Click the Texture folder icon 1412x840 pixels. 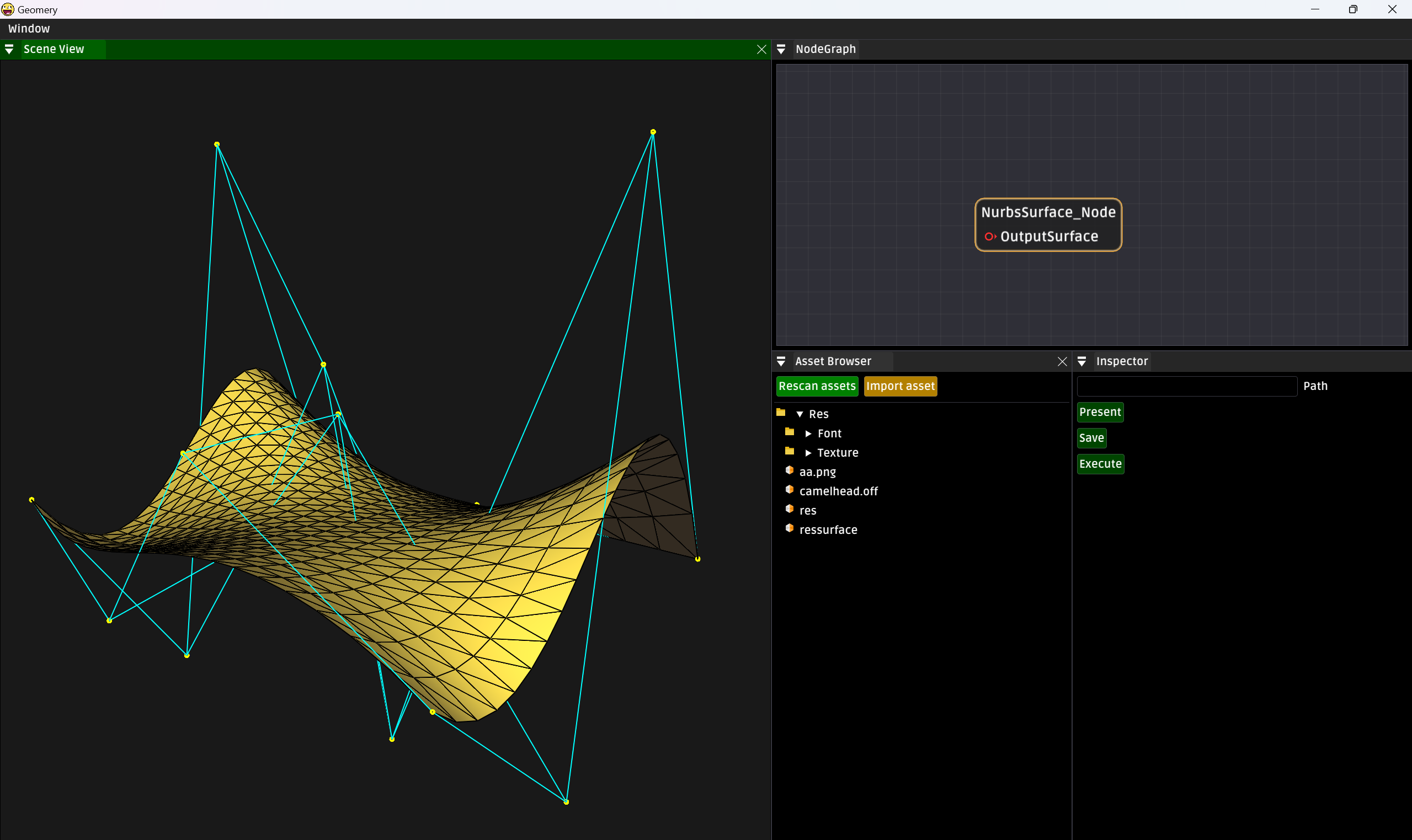point(789,451)
